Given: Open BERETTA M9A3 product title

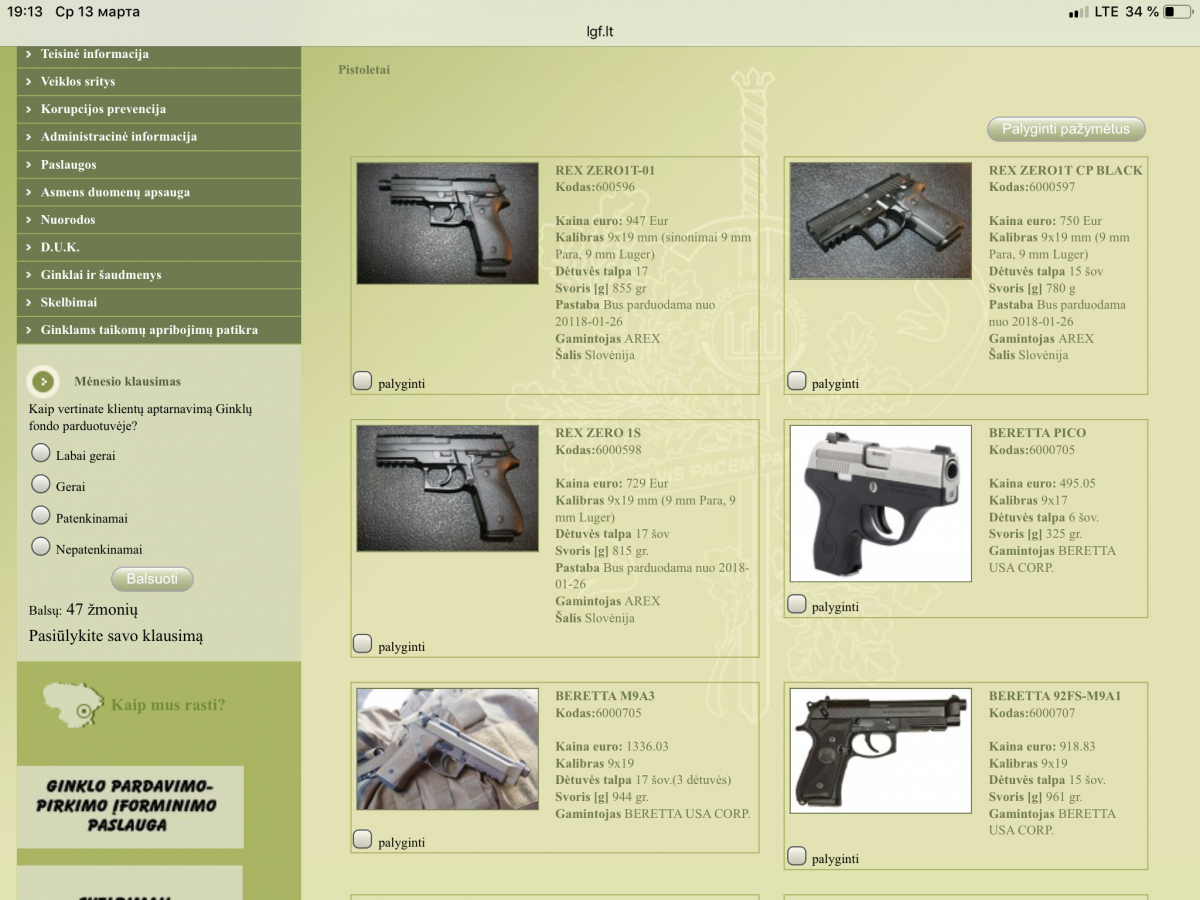Looking at the screenshot, I should click(605, 696).
